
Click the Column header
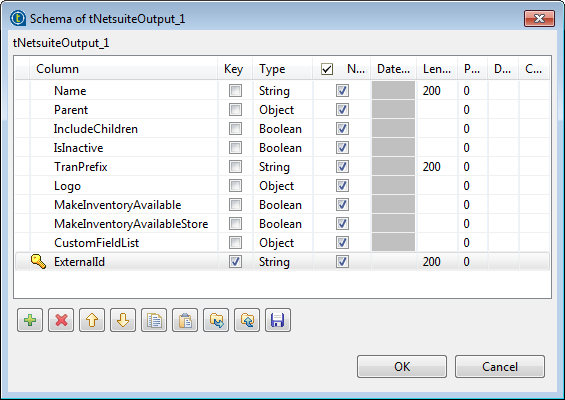pos(124,69)
